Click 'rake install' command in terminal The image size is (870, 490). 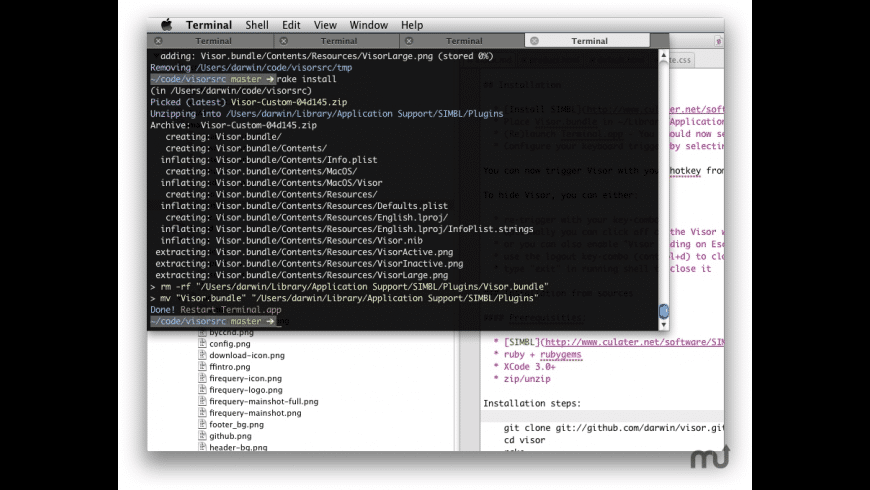tap(306, 79)
